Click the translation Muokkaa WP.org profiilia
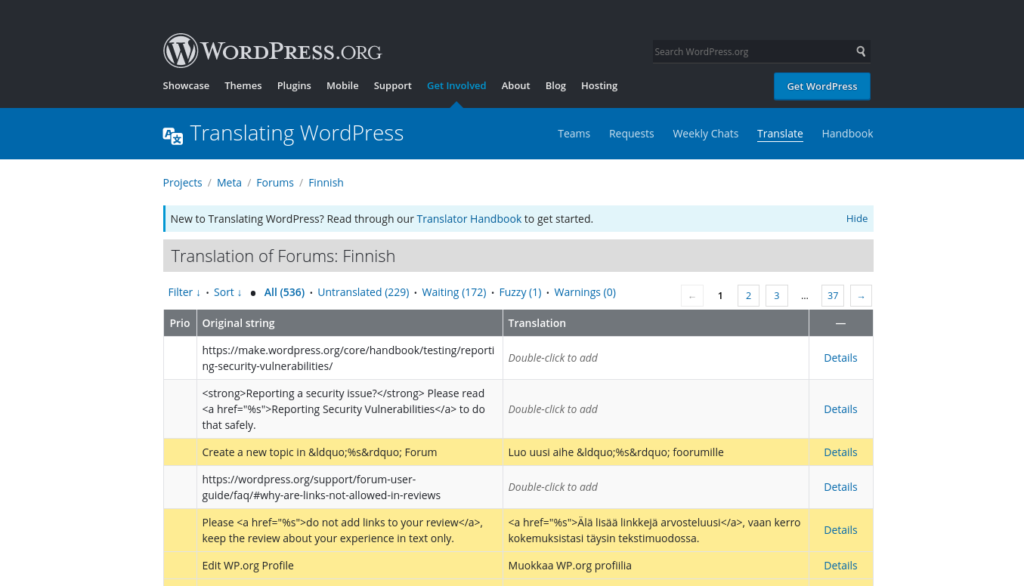Screen dimensions: 1024x586 coord(569,566)
